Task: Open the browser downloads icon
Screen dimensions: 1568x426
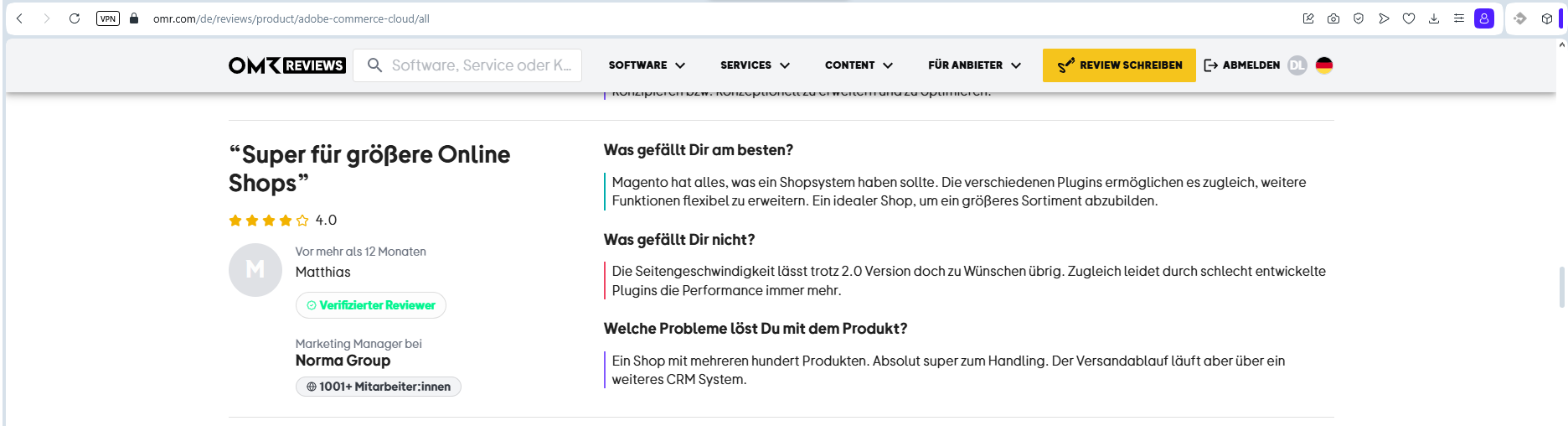Action: tap(1434, 18)
